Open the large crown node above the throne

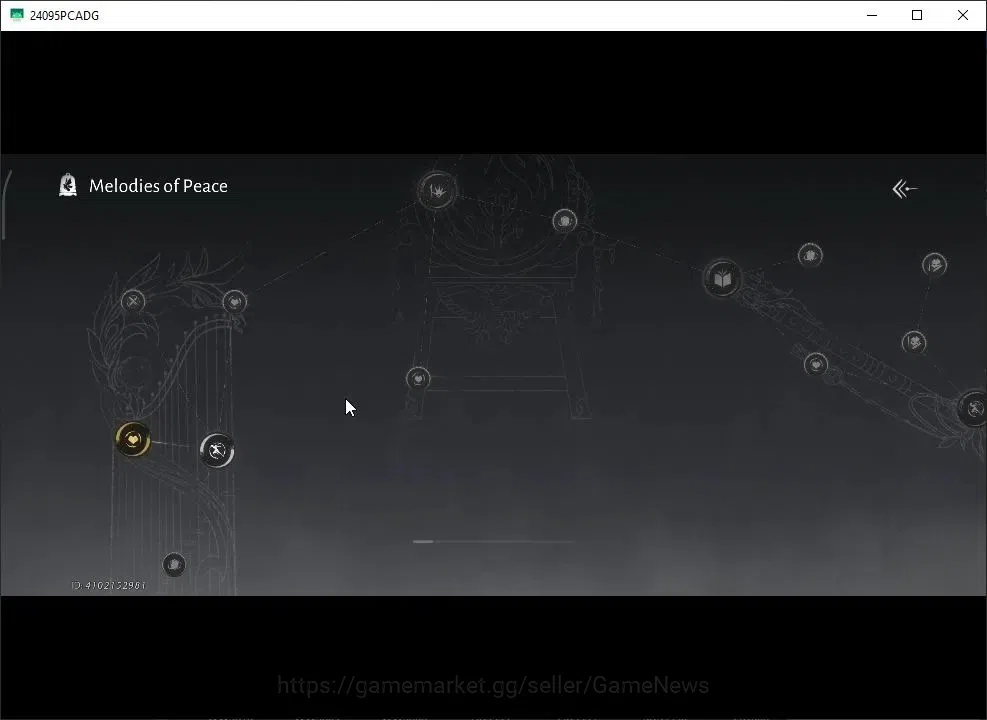tap(437, 190)
